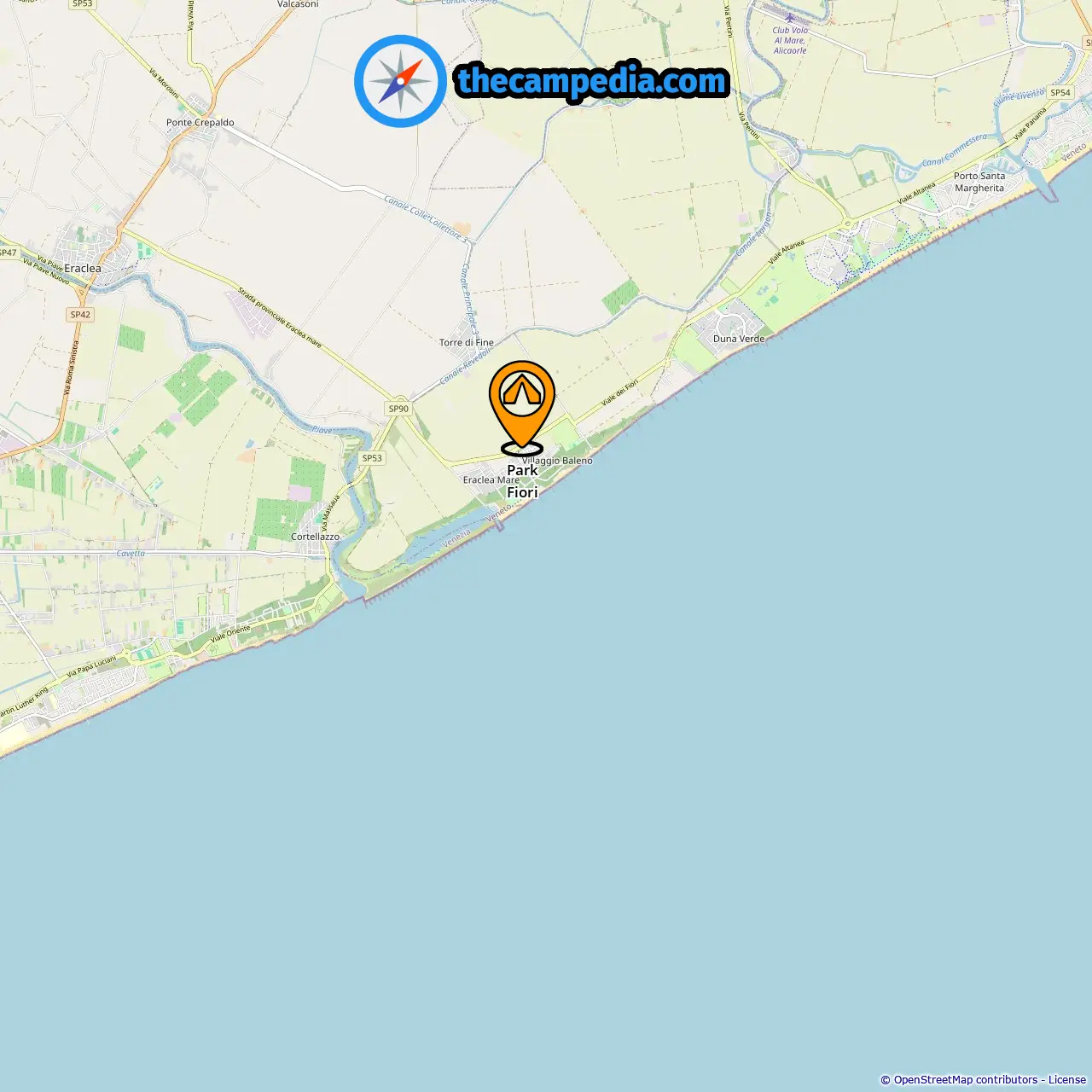
Task: Select the Torre di Fine label
Action: pyautogui.click(x=467, y=342)
